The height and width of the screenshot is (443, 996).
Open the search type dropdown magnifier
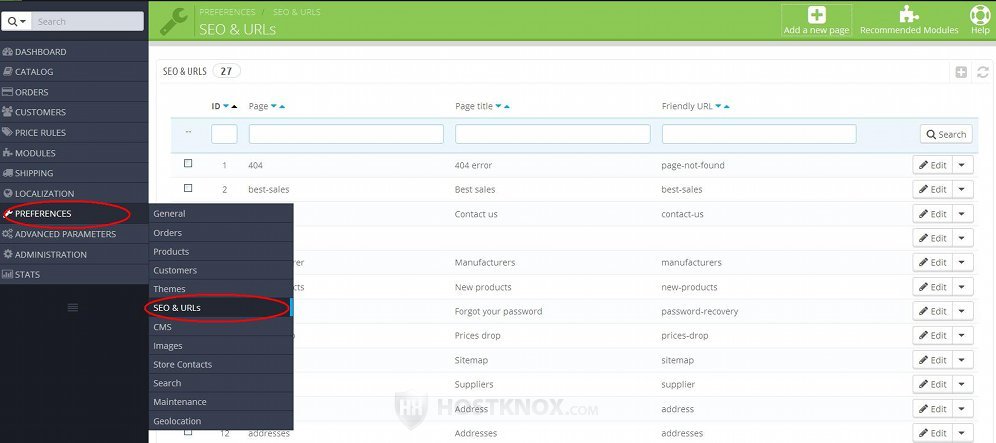[17, 22]
